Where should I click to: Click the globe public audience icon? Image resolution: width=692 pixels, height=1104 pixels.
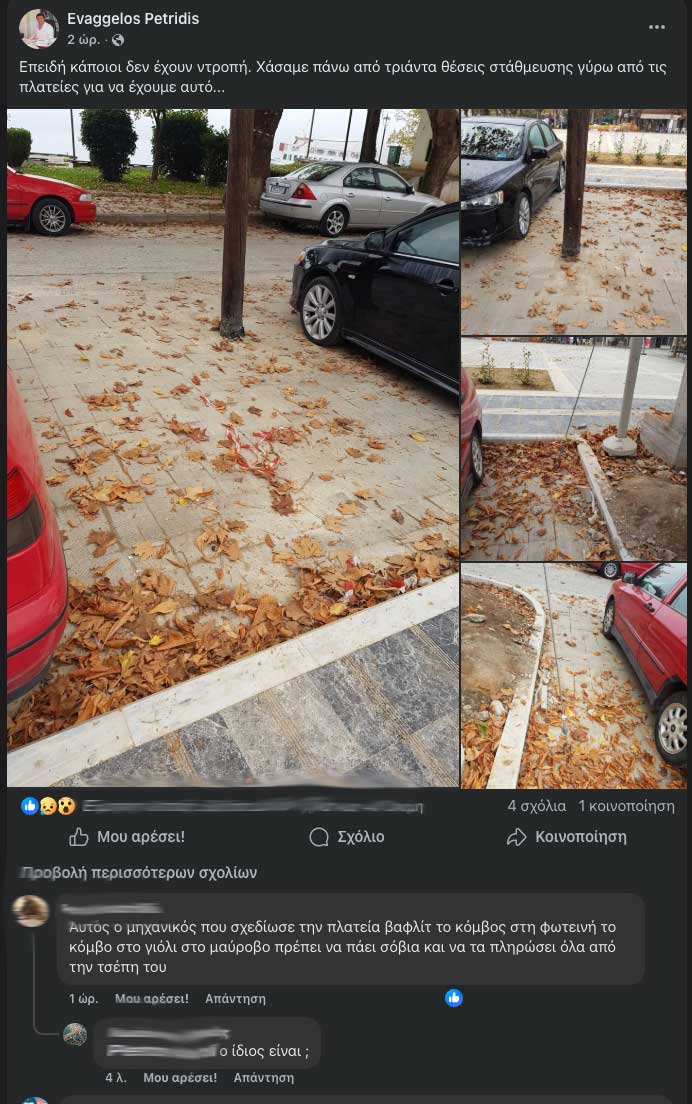pos(118,40)
